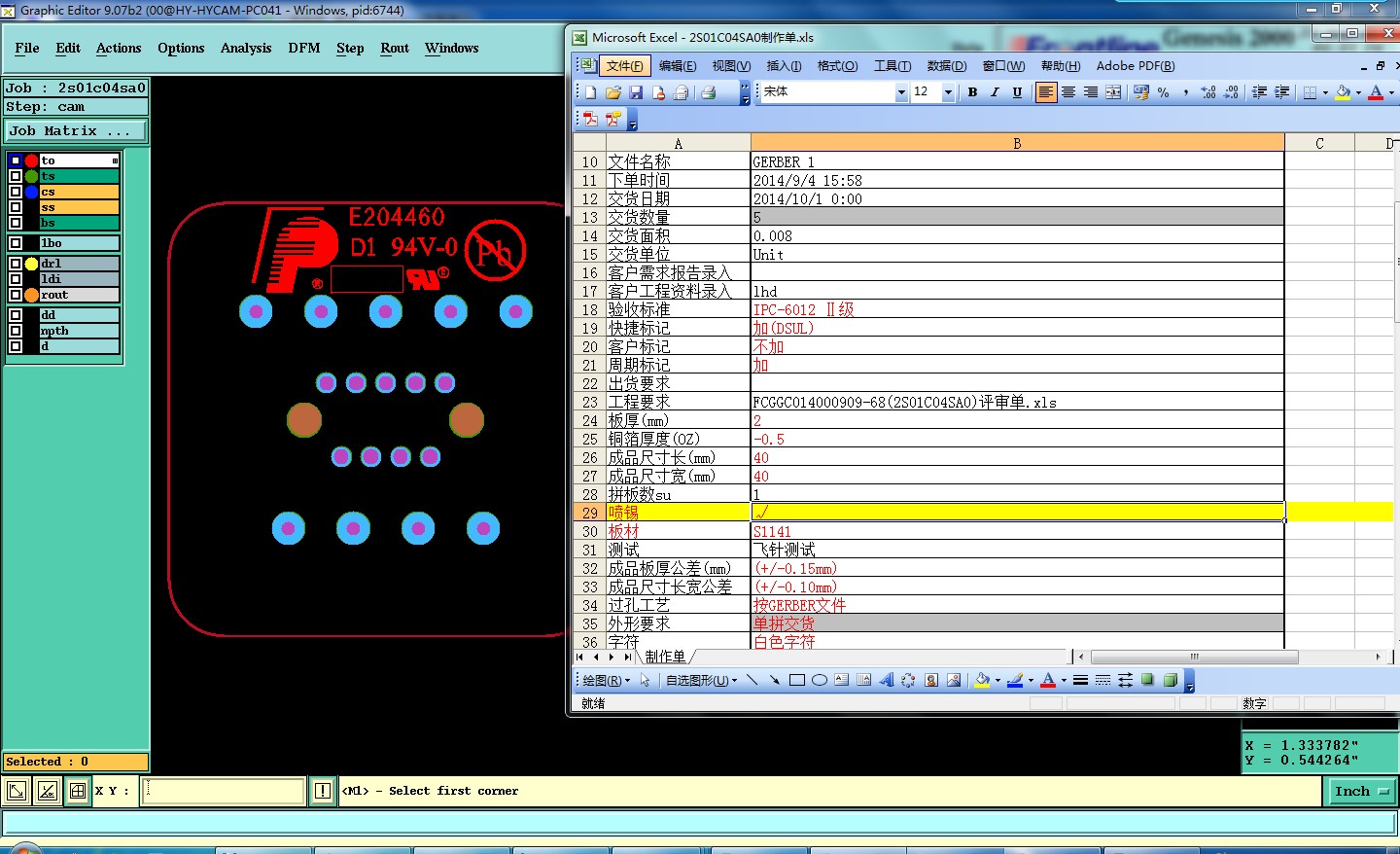Toggle checkbox for layer drl

click(16, 264)
